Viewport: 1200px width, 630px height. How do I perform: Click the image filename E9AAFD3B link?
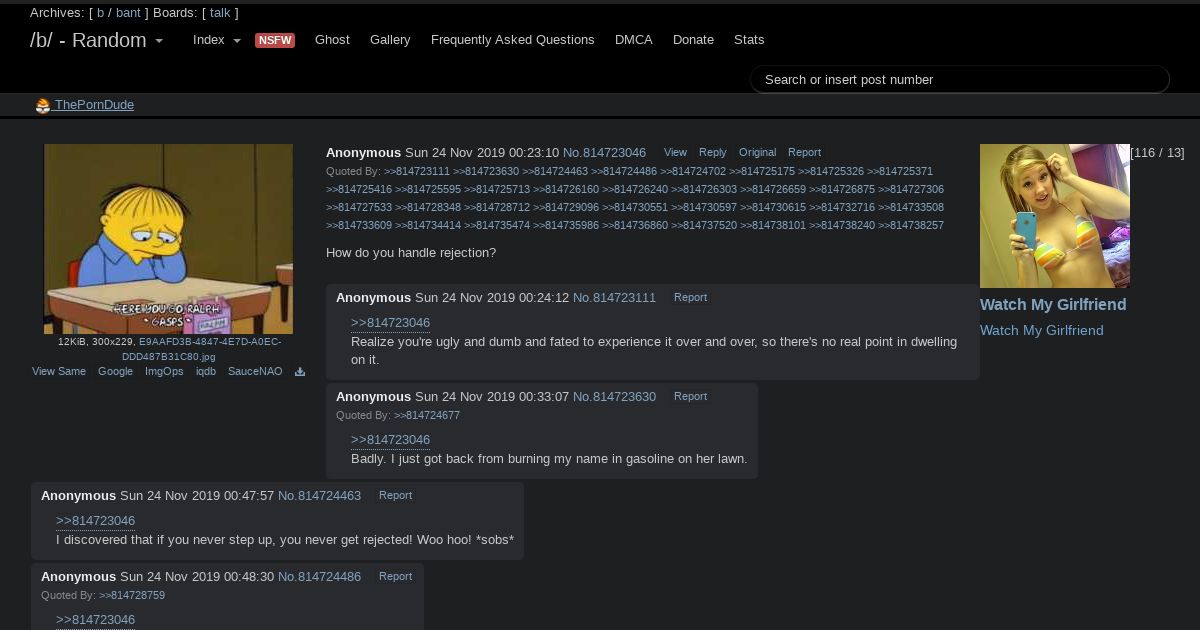pos(203,349)
